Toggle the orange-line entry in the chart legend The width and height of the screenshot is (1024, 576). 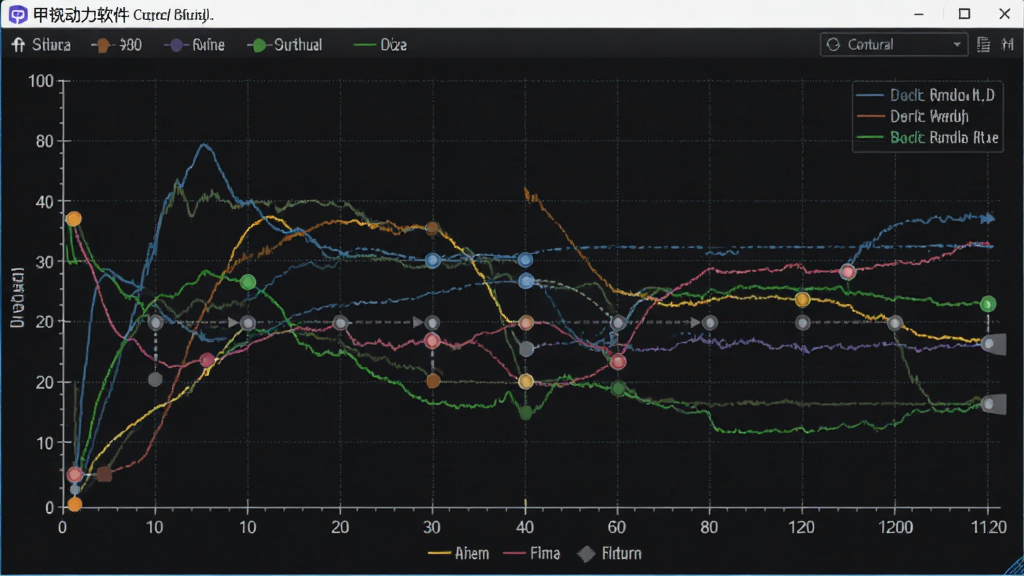(x=912, y=116)
